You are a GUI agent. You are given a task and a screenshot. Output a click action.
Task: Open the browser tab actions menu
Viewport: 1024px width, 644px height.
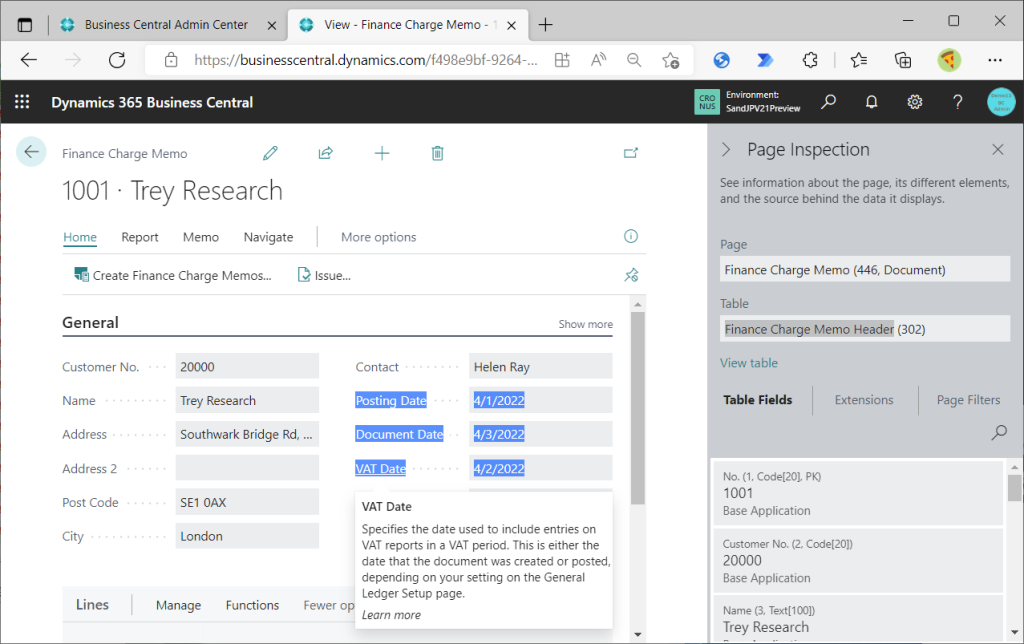(25, 25)
